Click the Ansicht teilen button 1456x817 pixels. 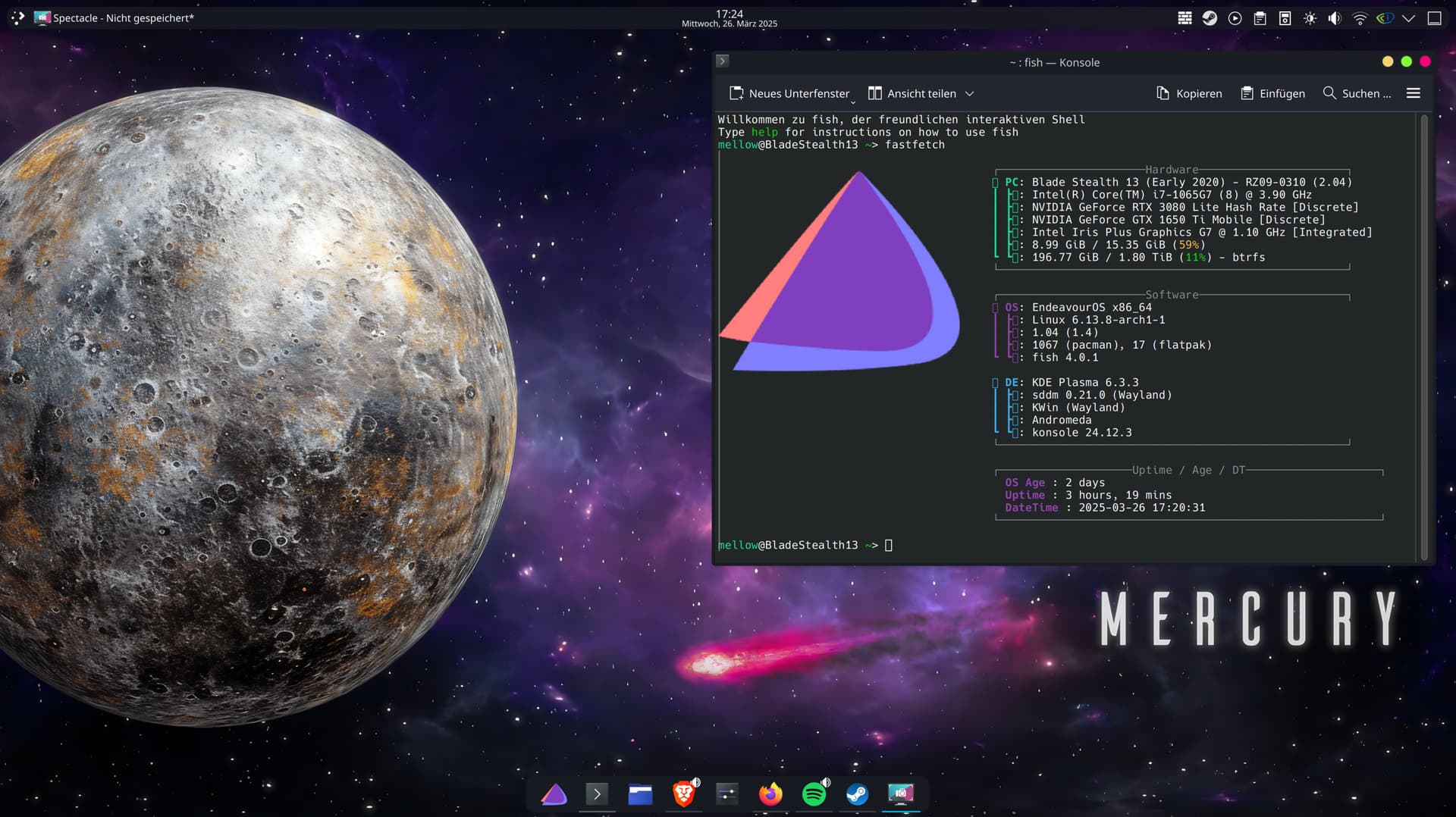tap(912, 93)
